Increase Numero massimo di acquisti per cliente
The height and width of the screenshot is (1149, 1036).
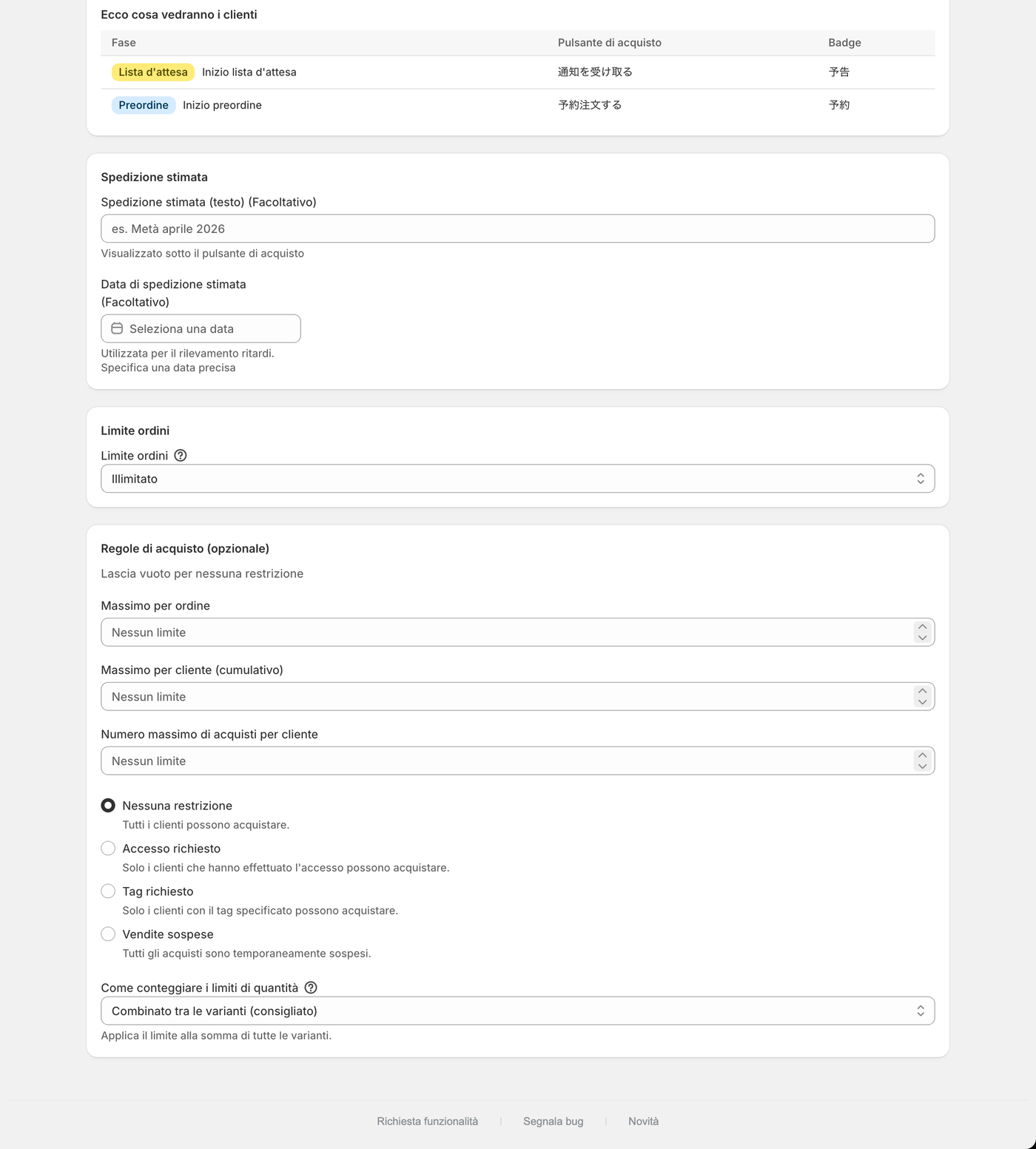pos(922,755)
